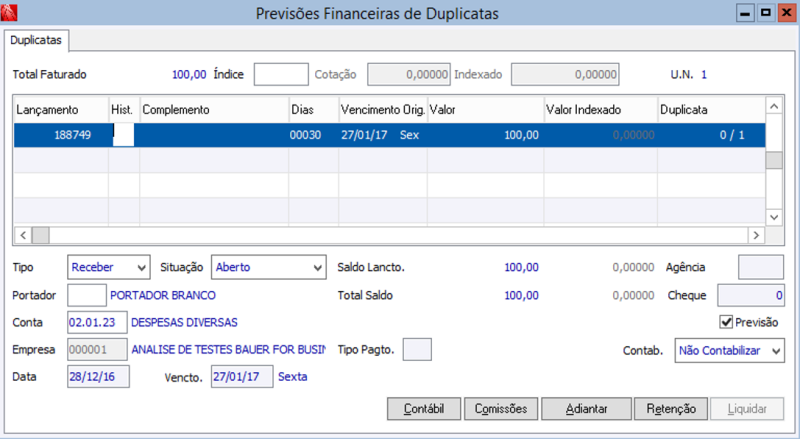Click the vertical scrollbar thumb of the grid

pos(774,160)
